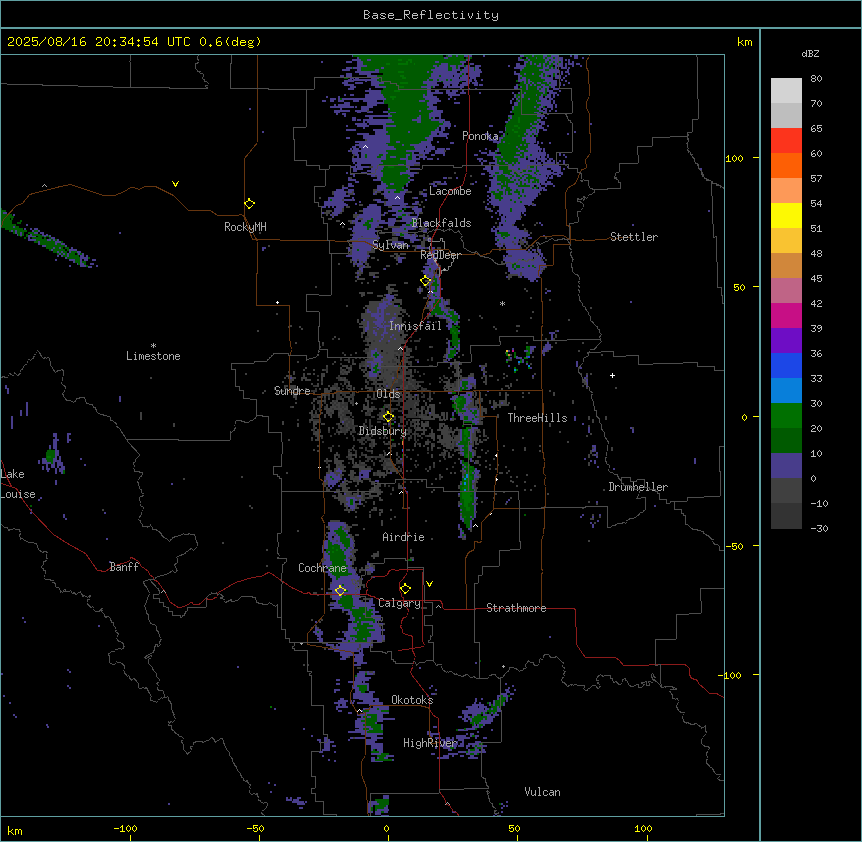Screen dimensions: 862x842
Task: Select the blue 33–36 dBZ legend swatch
Action: tap(786, 365)
